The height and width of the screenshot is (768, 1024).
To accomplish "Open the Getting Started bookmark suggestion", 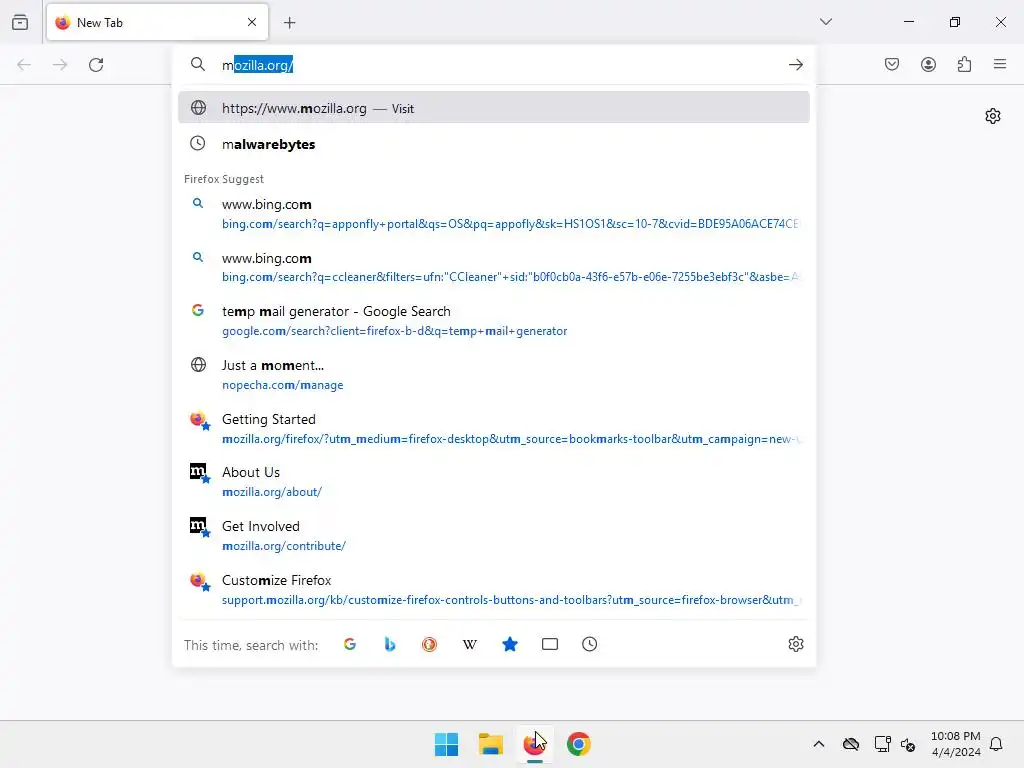I will click(x=494, y=428).
